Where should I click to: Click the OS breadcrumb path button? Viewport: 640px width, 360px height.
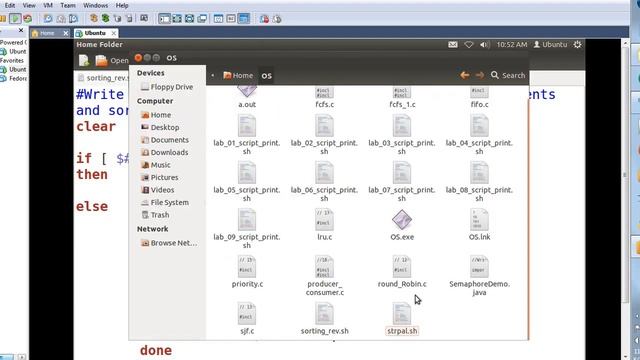pyautogui.click(x=267, y=76)
